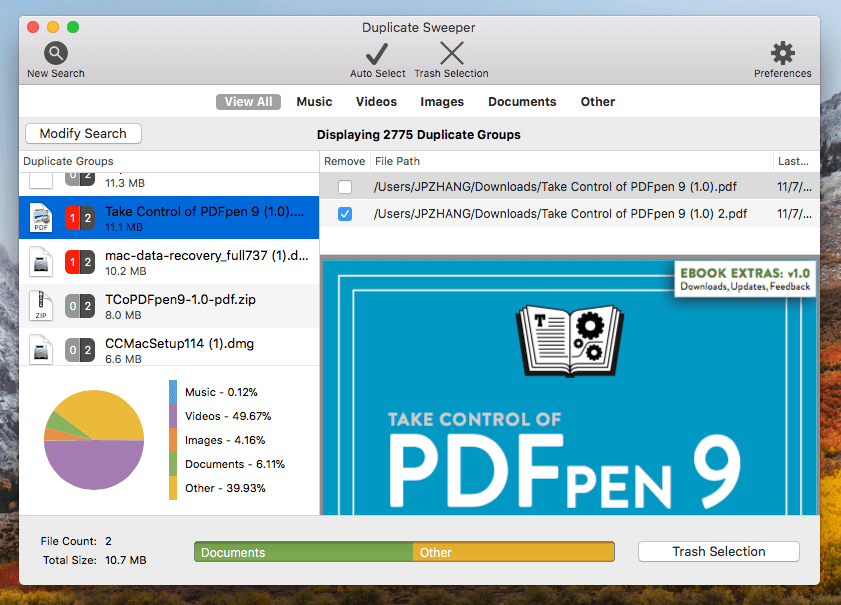Click the PDFpen 9 cover preview image
841x605 pixels.
[x=570, y=387]
